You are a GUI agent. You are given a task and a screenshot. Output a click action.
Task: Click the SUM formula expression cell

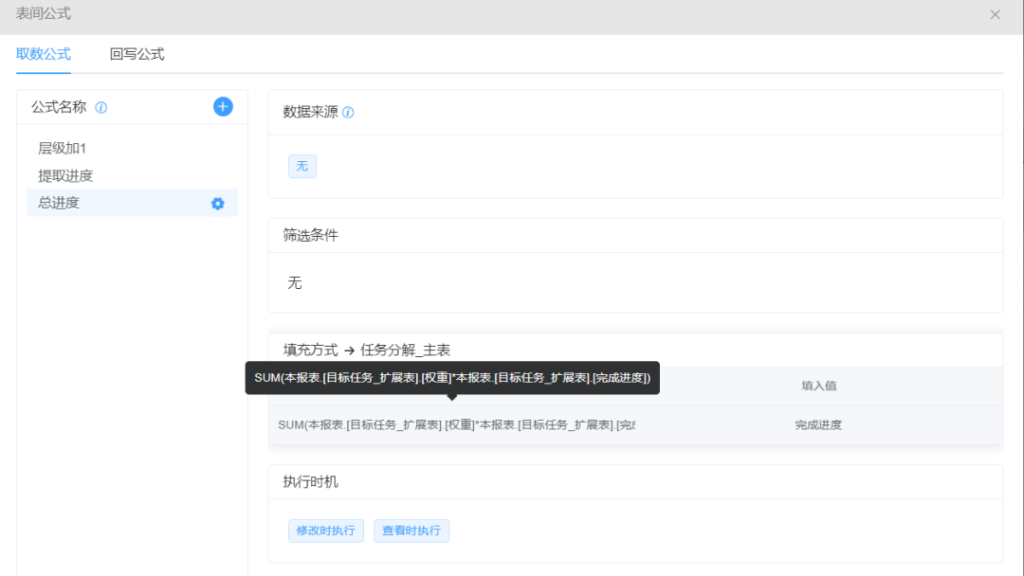(x=456, y=425)
